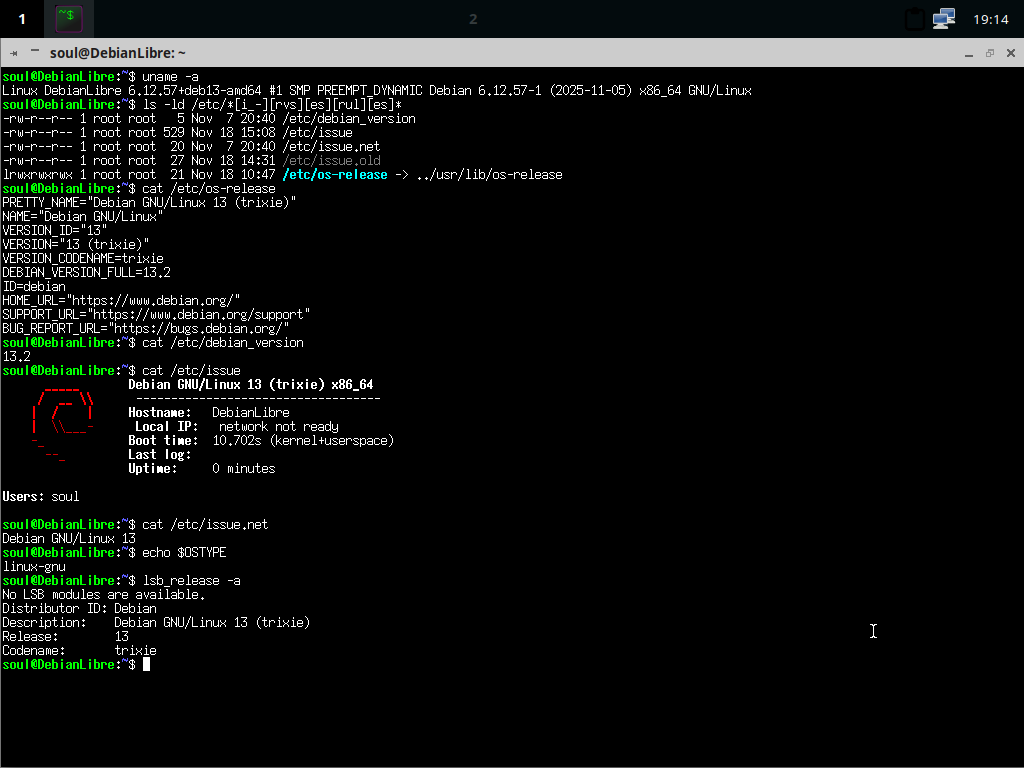The image size is (1024, 768).
Task: Click the soul@DebianLibre: ~ title bar
Action: (500, 53)
